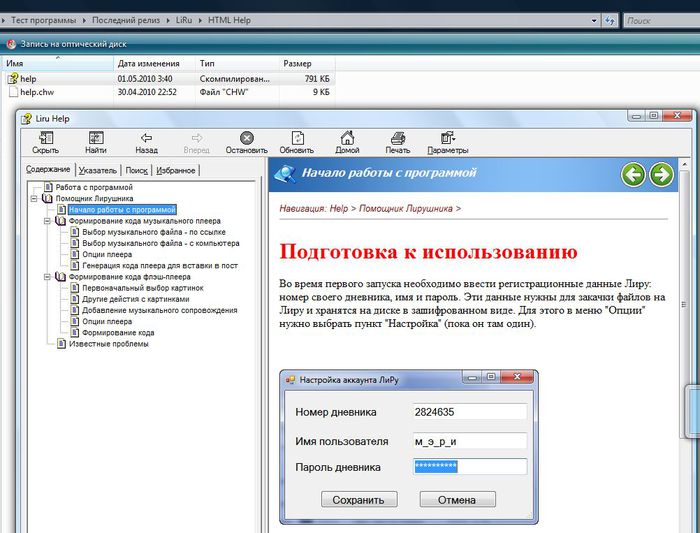Open Добавление музыкального сопровождения topic

click(x=159, y=310)
